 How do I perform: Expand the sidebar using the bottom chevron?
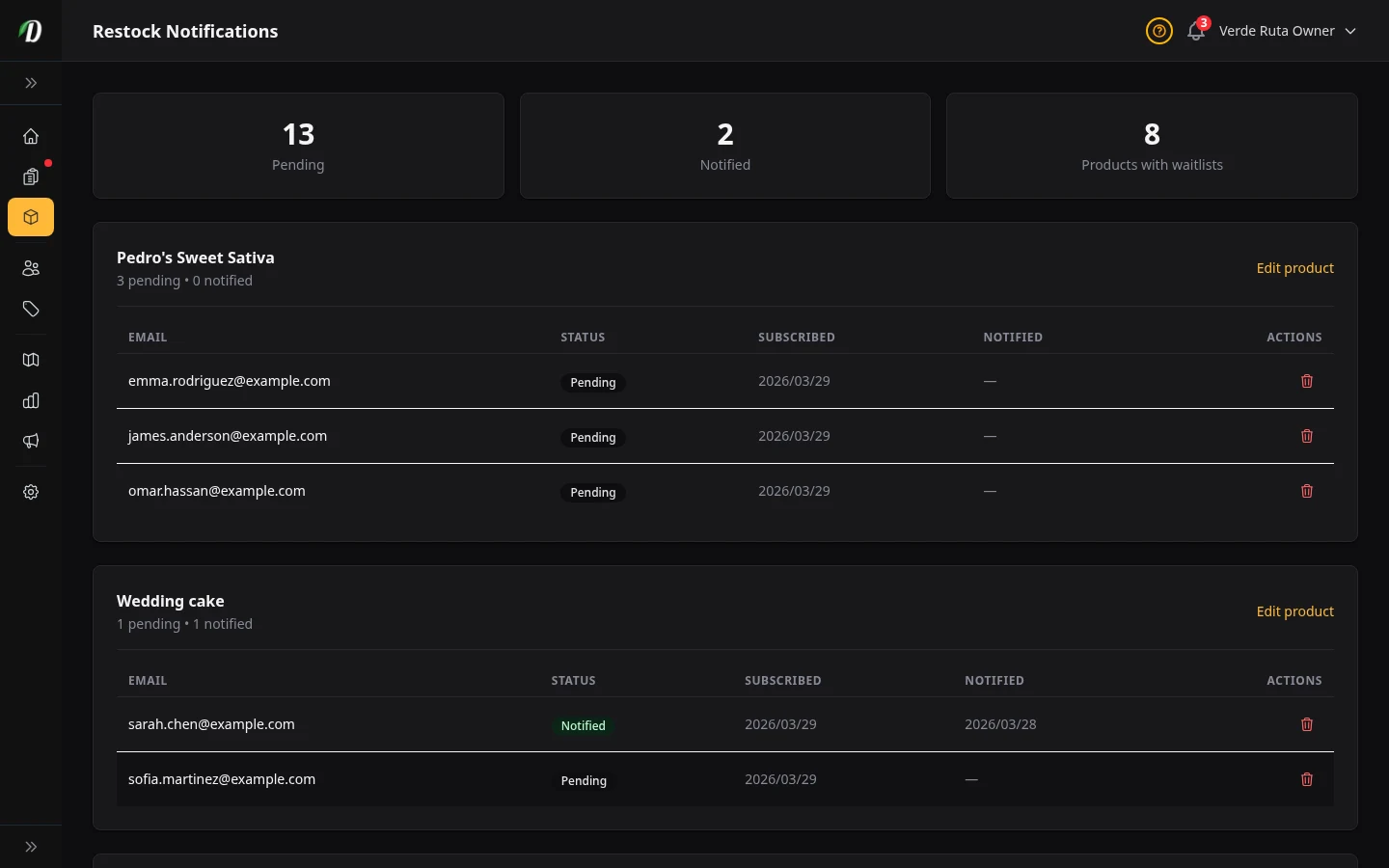(31, 846)
